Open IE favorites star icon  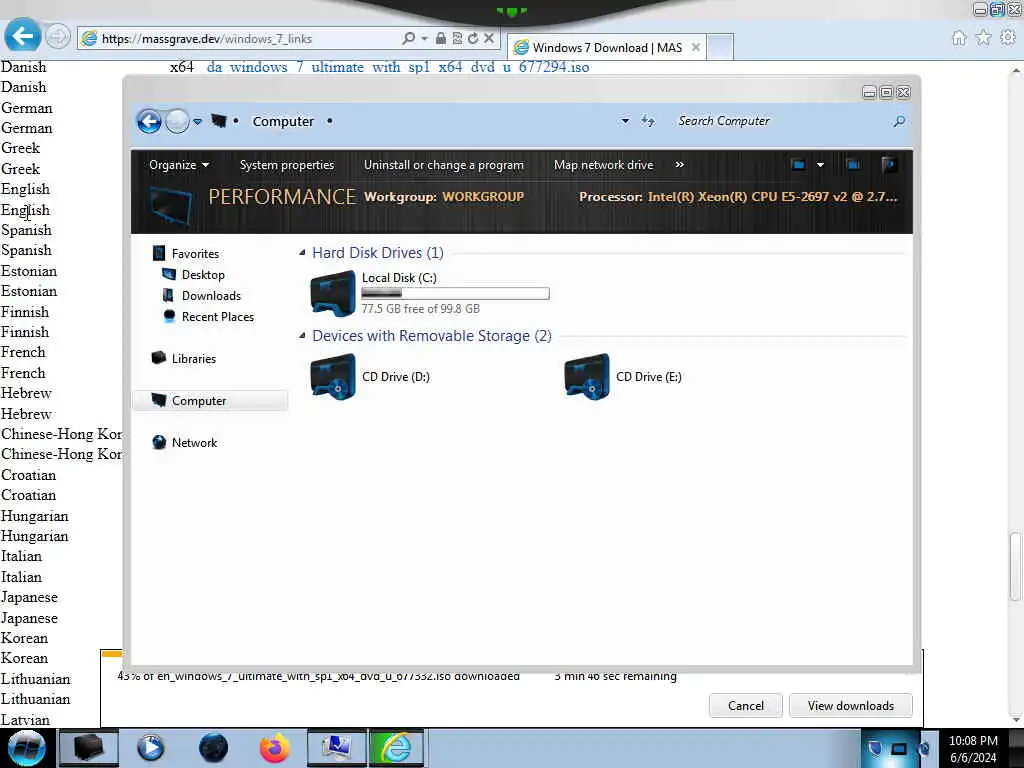(984, 38)
